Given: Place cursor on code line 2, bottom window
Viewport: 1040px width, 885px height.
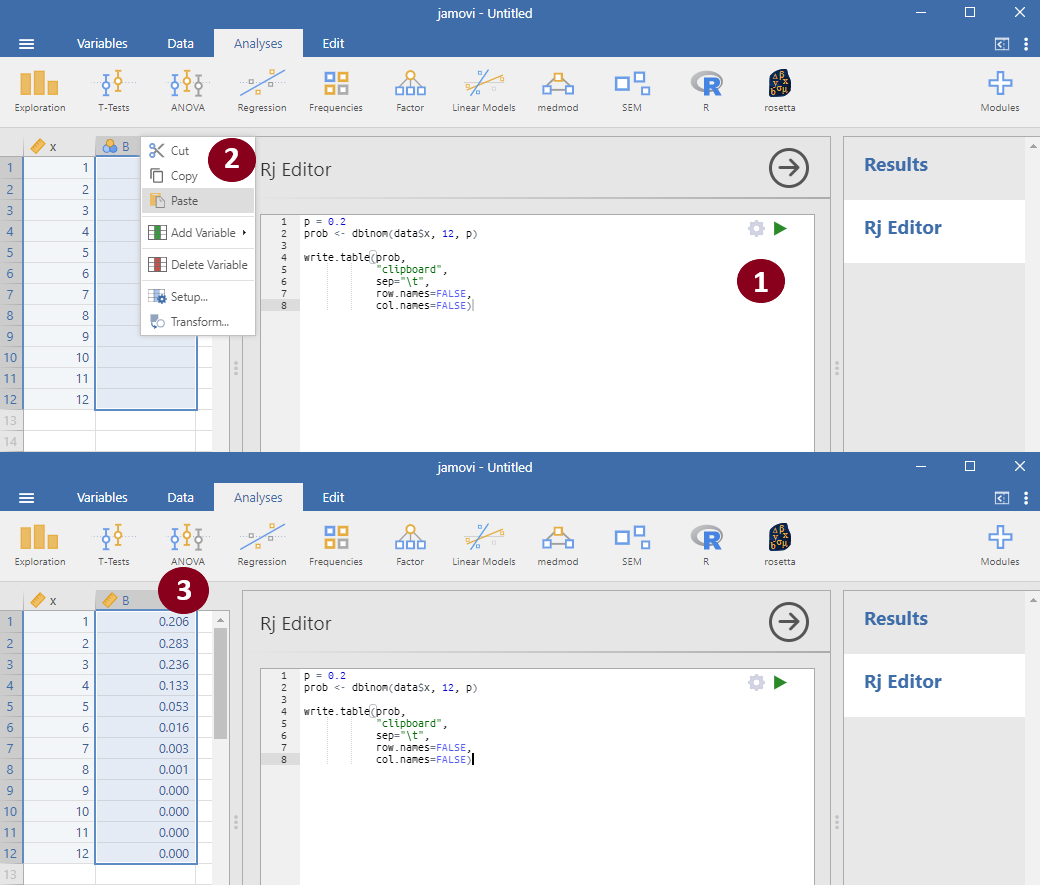Looking at the screenshot, I should click(390, 687).
